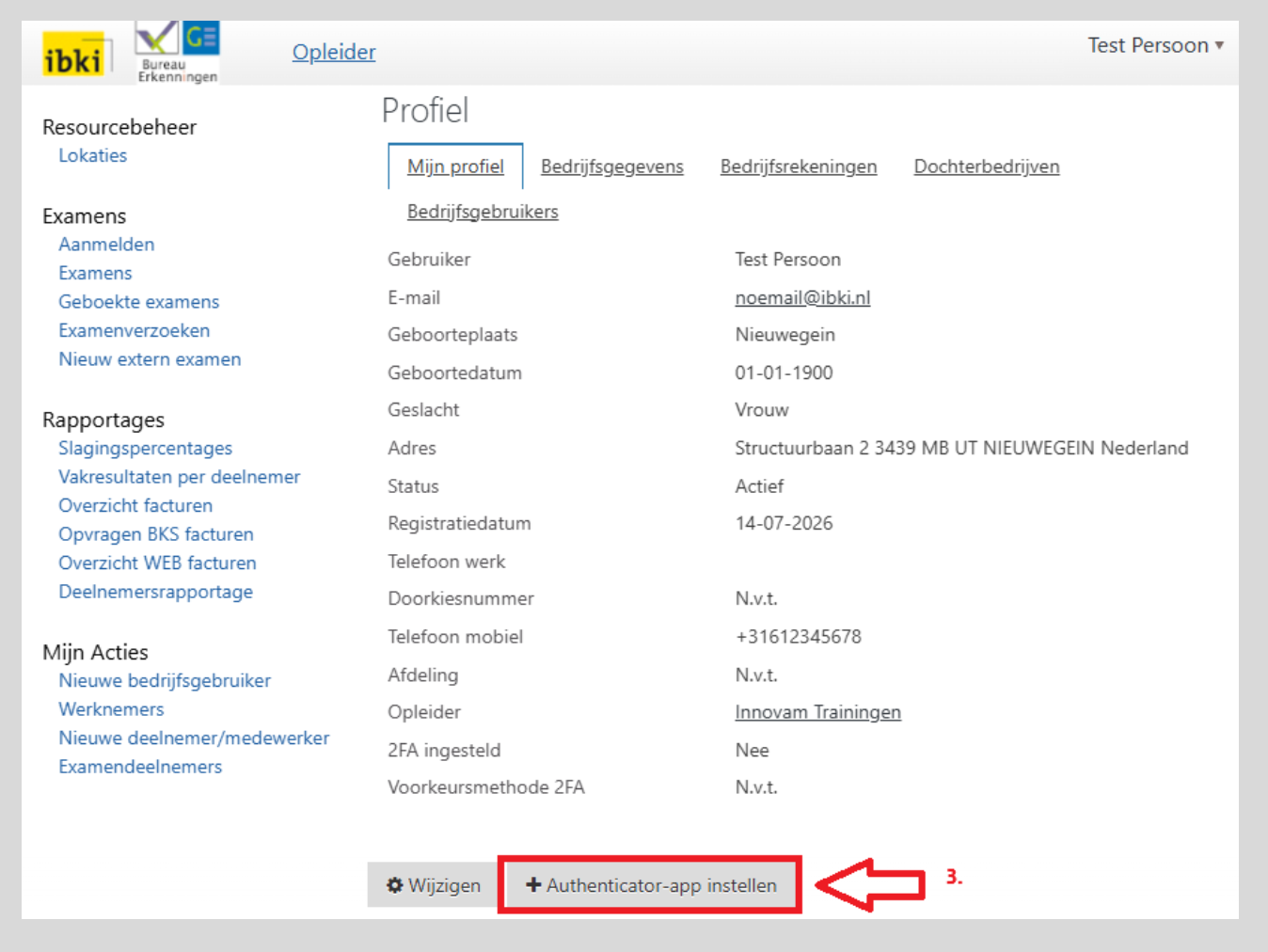This screenshot has width=1268, height=952.
Task: Click the Profiel page heading
Action: coord(425,110)
